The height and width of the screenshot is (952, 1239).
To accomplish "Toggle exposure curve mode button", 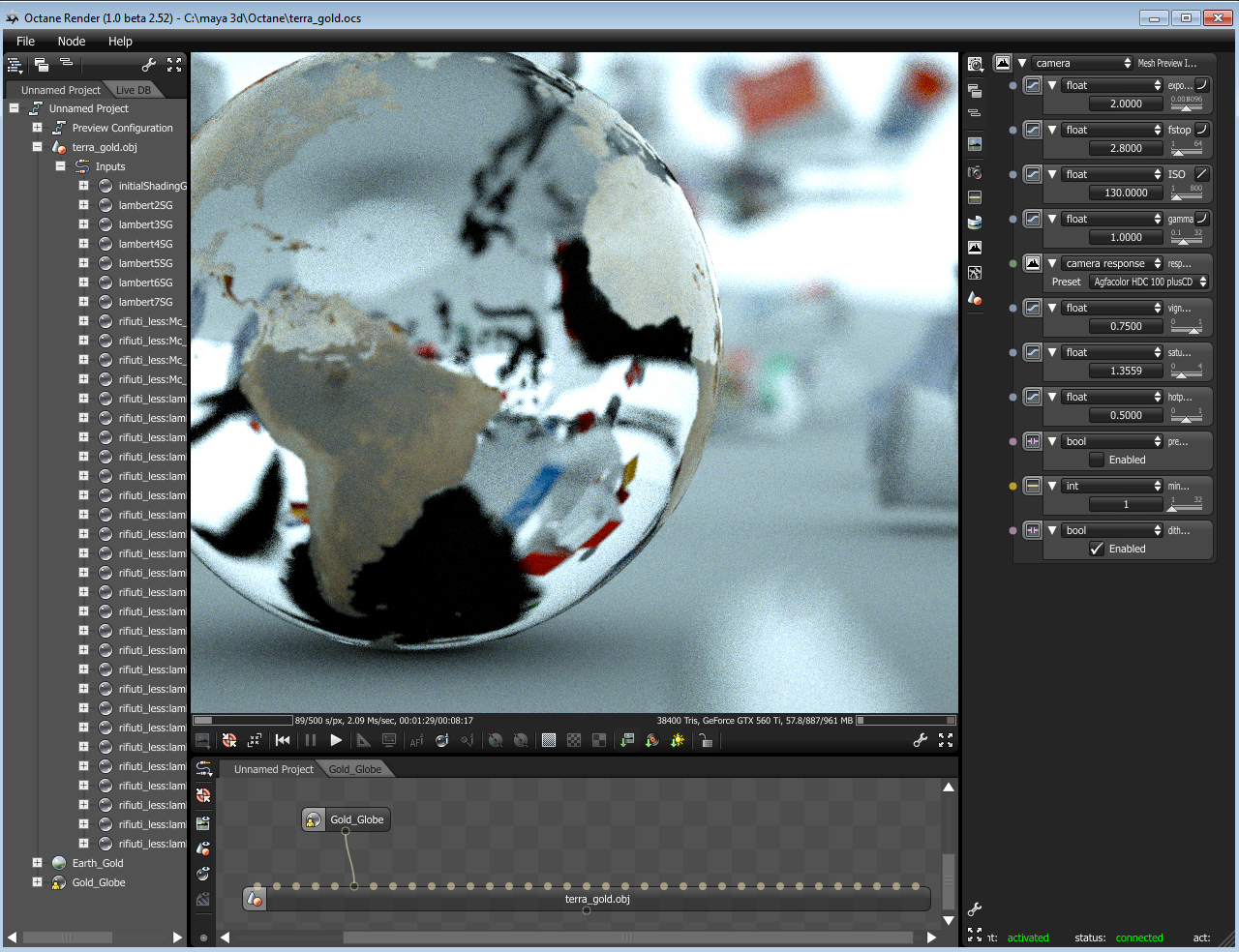I will click(x=1201, y=85).
